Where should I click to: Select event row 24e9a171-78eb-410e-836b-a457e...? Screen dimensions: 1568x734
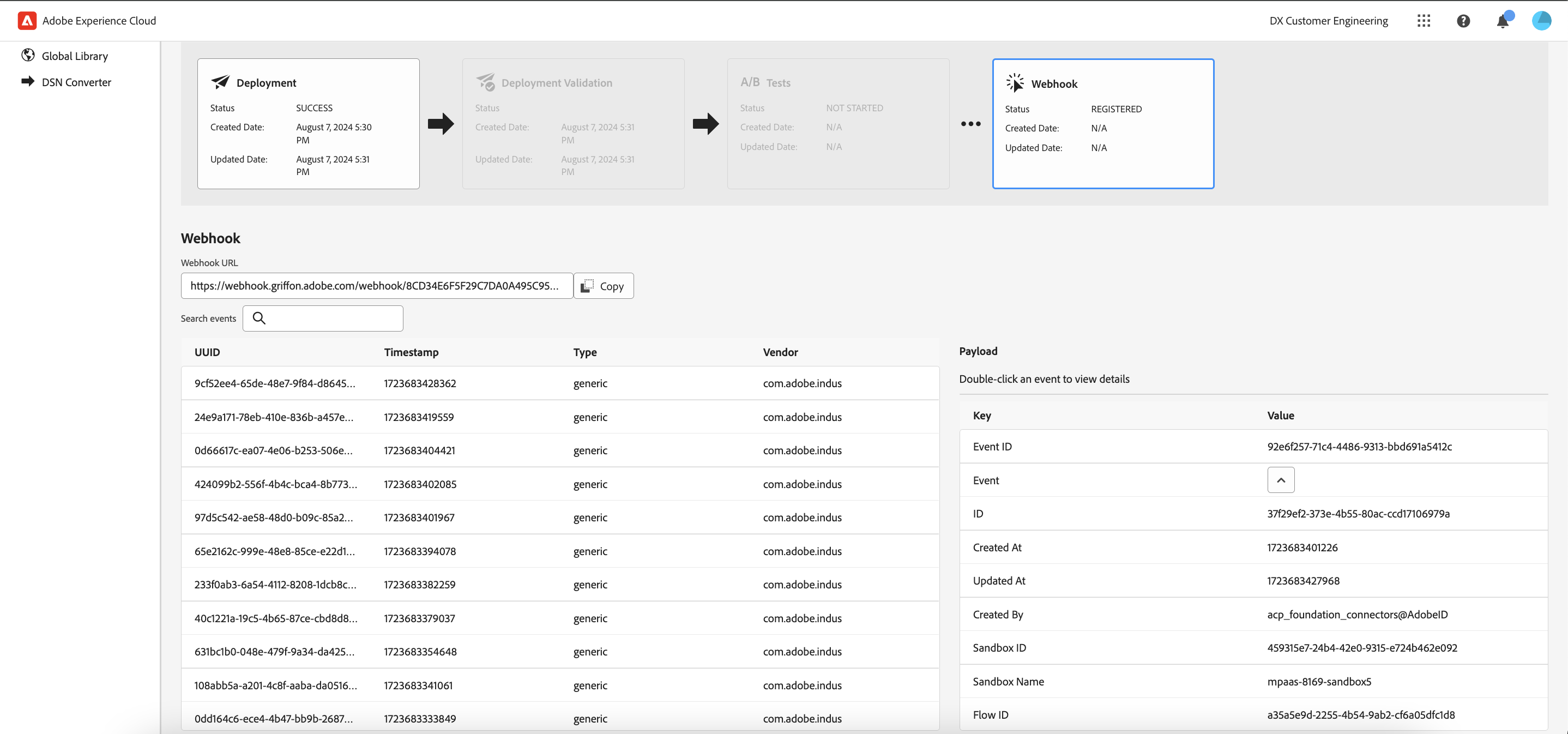560,417
